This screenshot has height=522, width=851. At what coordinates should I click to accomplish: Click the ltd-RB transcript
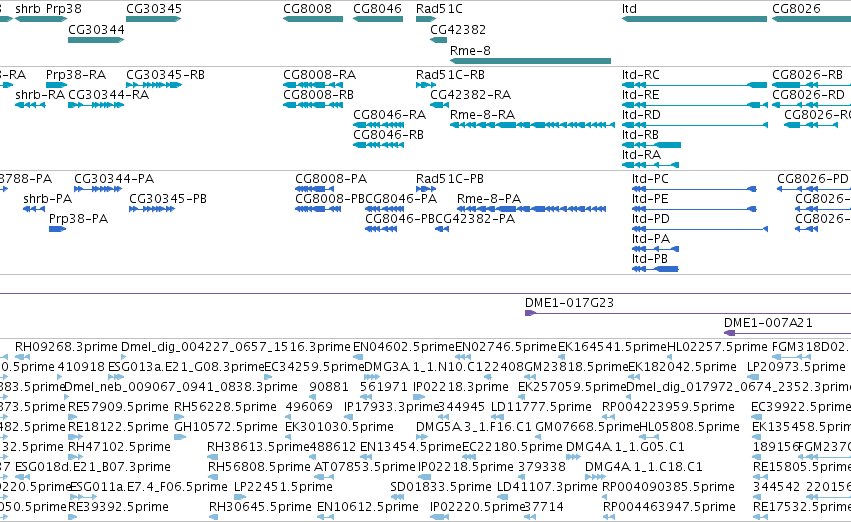click(x=651, y=145)
